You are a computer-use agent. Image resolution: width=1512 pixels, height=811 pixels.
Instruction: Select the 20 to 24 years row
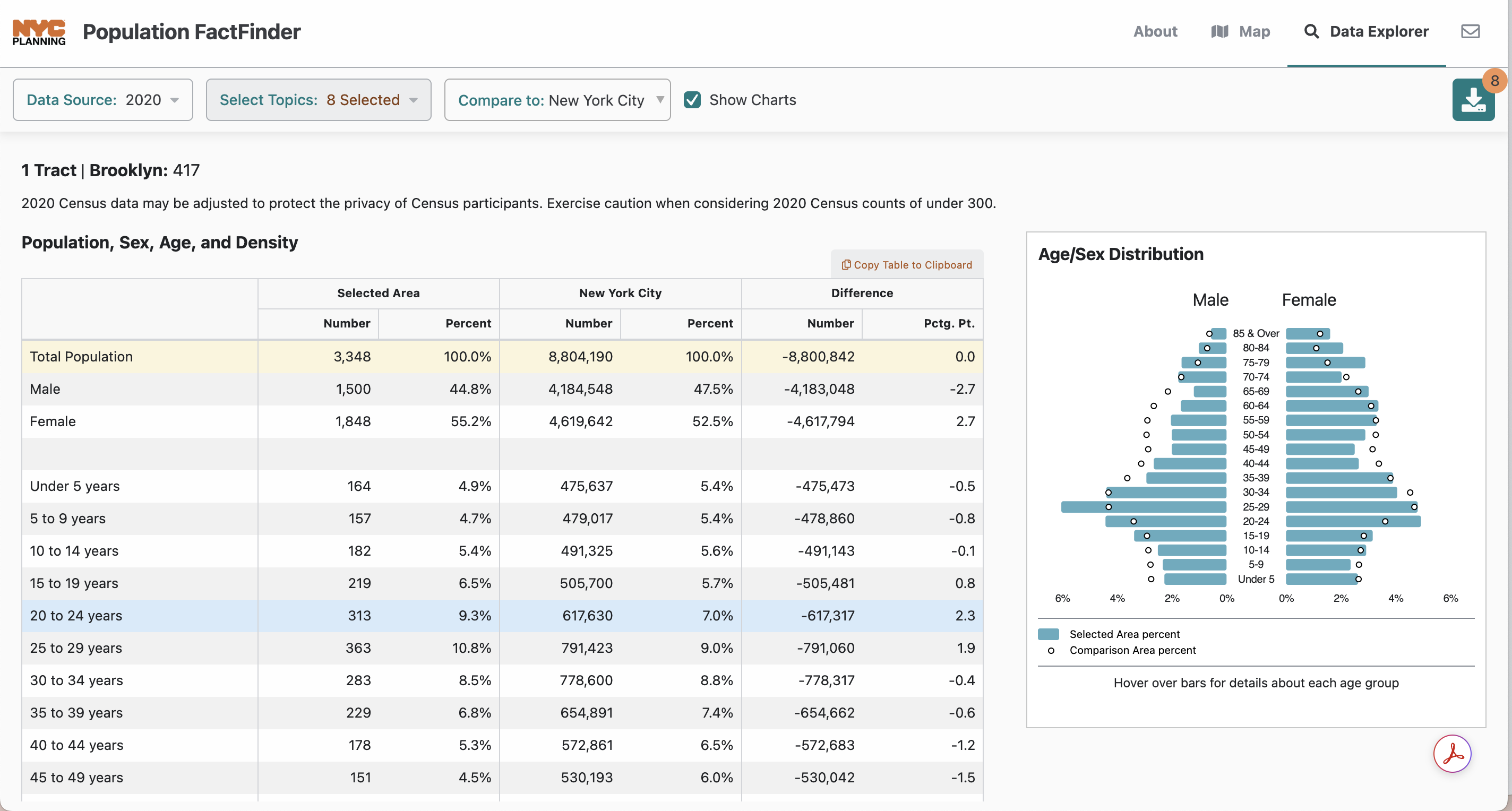76,616
